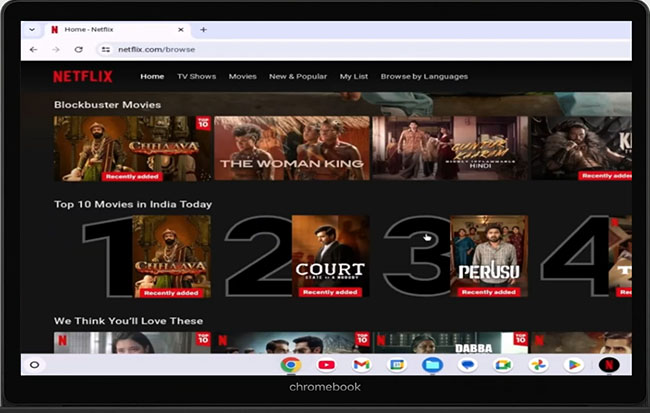The image size is (650, 413).
Task: Click the launcher circle button
Action: click(x=34, y=365)
